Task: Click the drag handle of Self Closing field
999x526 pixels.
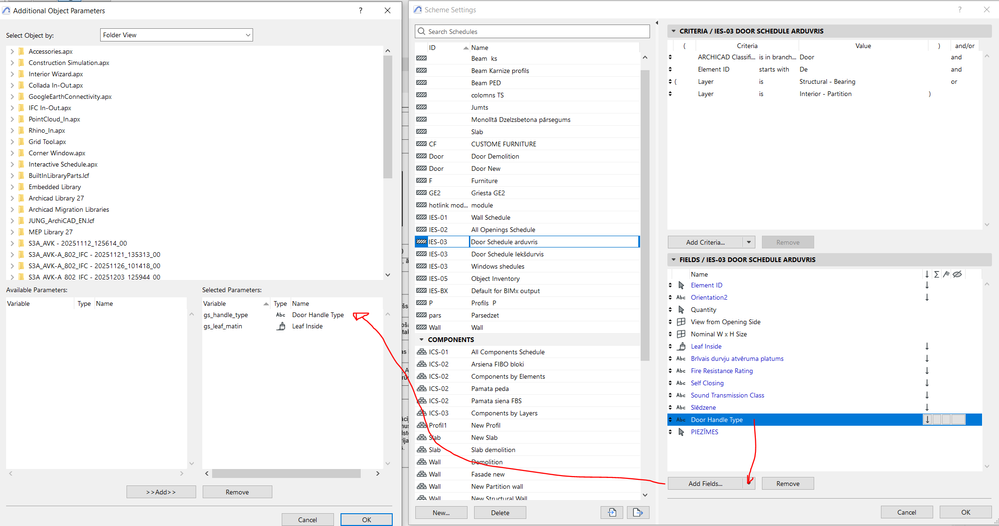Action: pyautogui.click(x=670, y=383)
